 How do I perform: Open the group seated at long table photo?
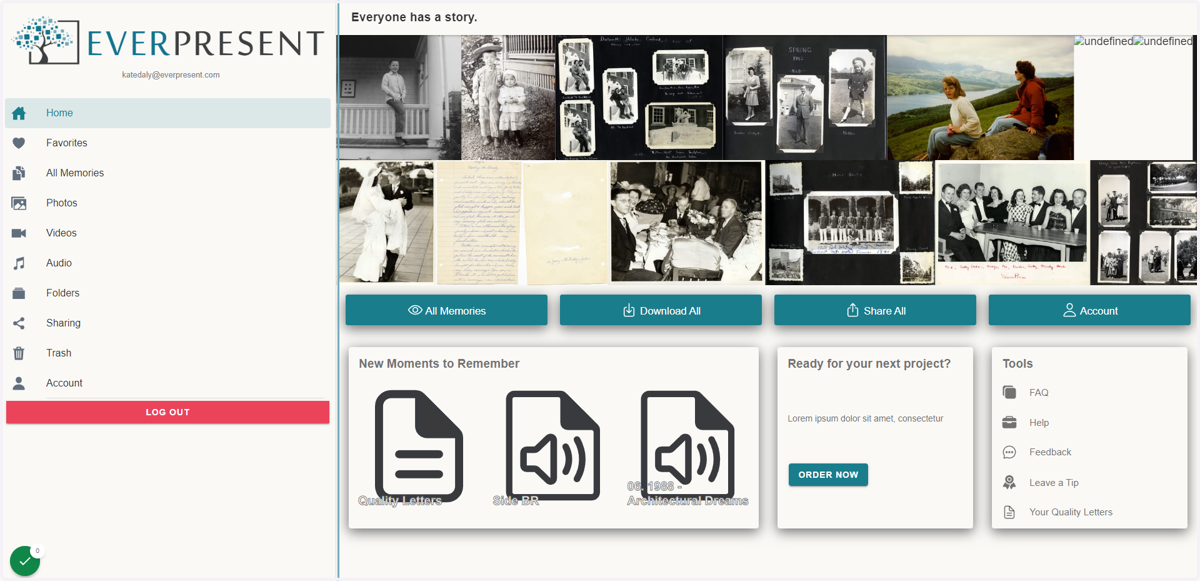(x=1012, y=223)
